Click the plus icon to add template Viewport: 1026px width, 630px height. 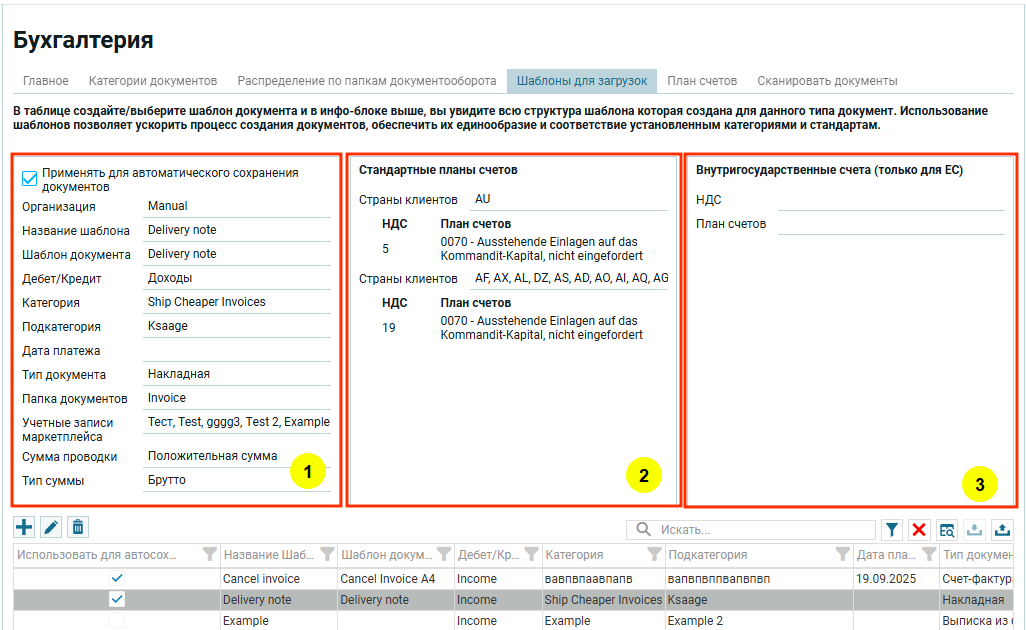pos(24,528)
